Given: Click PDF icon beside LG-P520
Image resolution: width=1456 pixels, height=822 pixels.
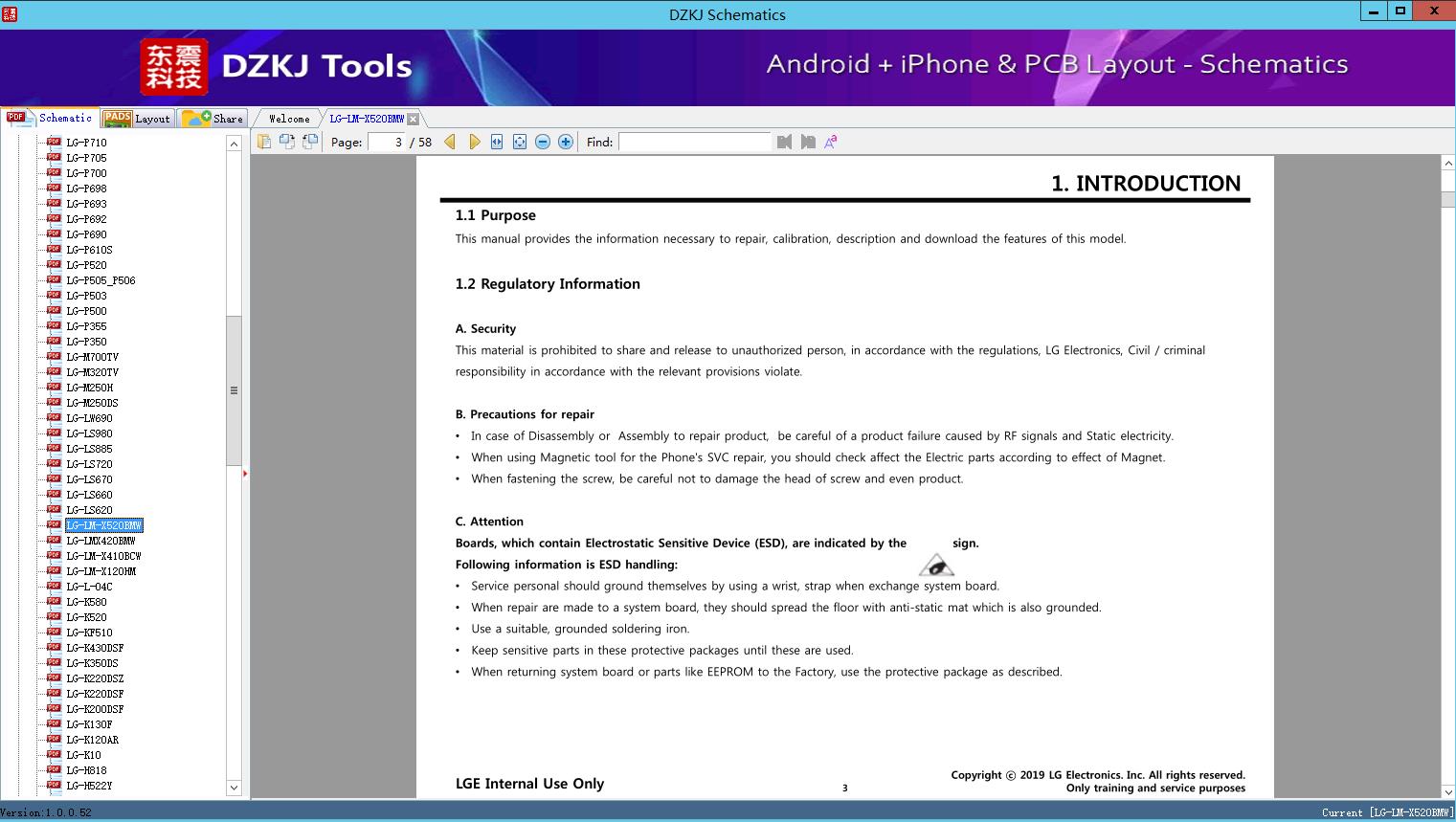Looking at the screenshot, I should tap(54, 264).
